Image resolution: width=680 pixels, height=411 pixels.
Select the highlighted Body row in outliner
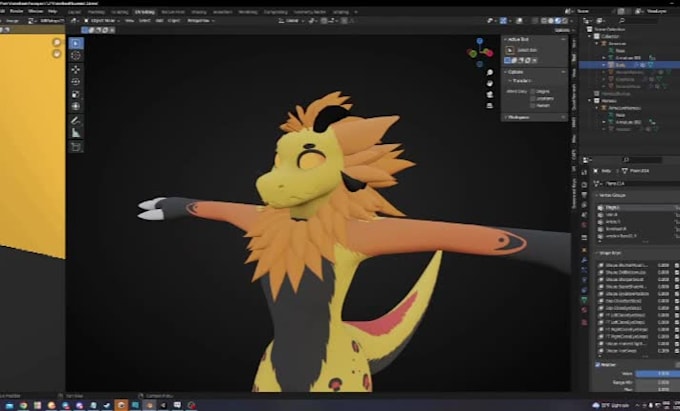(629, 65)
